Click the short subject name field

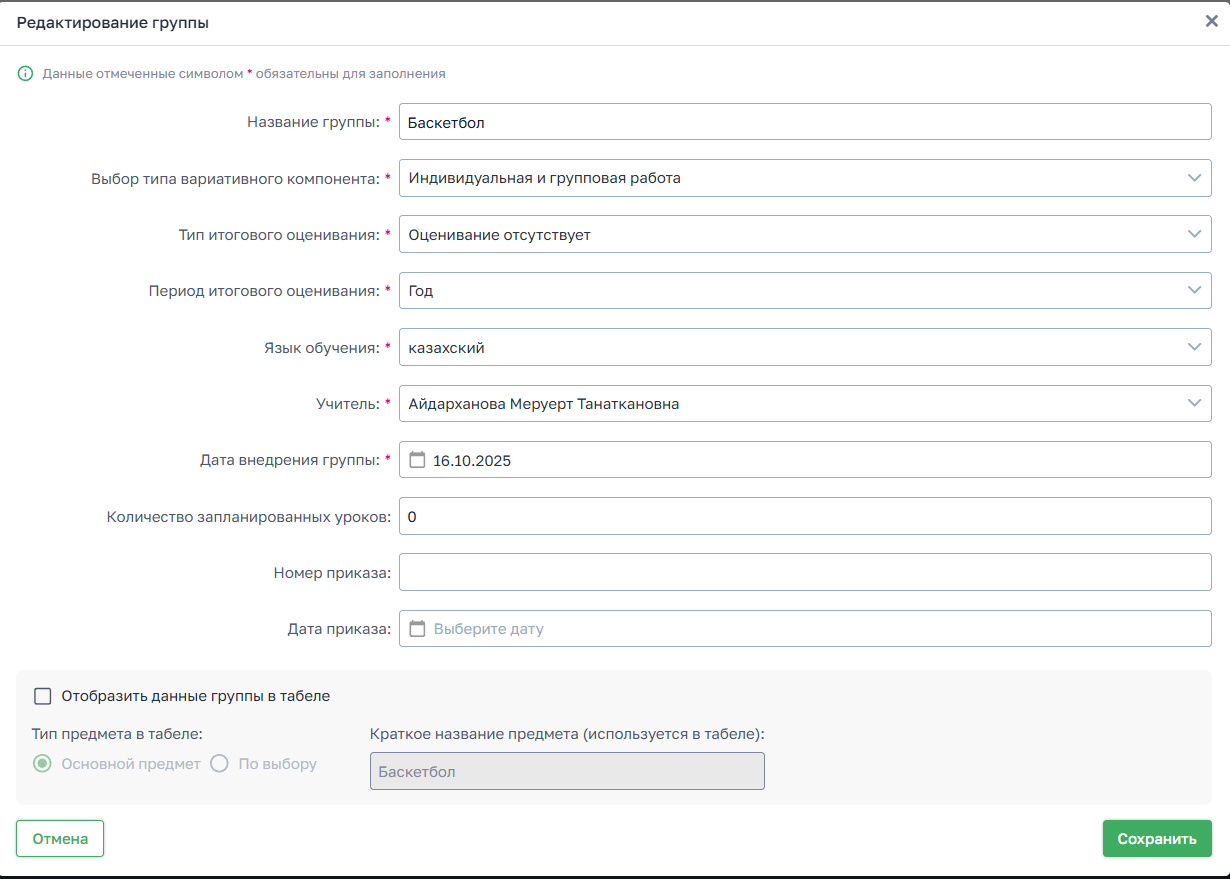pos(567,771)
